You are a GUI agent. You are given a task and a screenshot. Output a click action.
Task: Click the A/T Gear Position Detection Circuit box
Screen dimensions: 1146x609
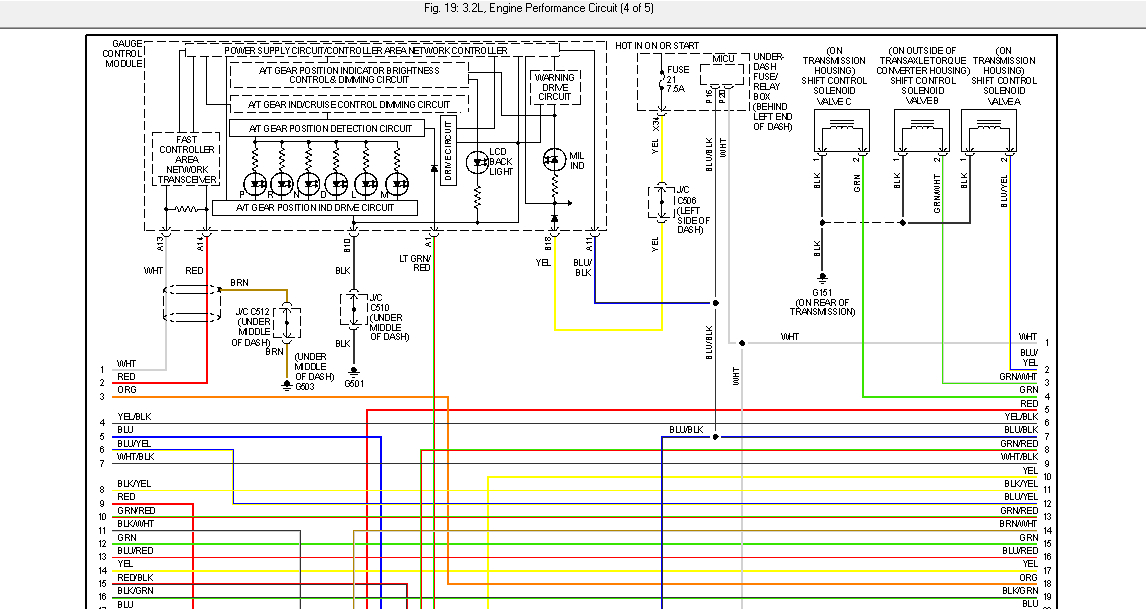tap(328, 128)
